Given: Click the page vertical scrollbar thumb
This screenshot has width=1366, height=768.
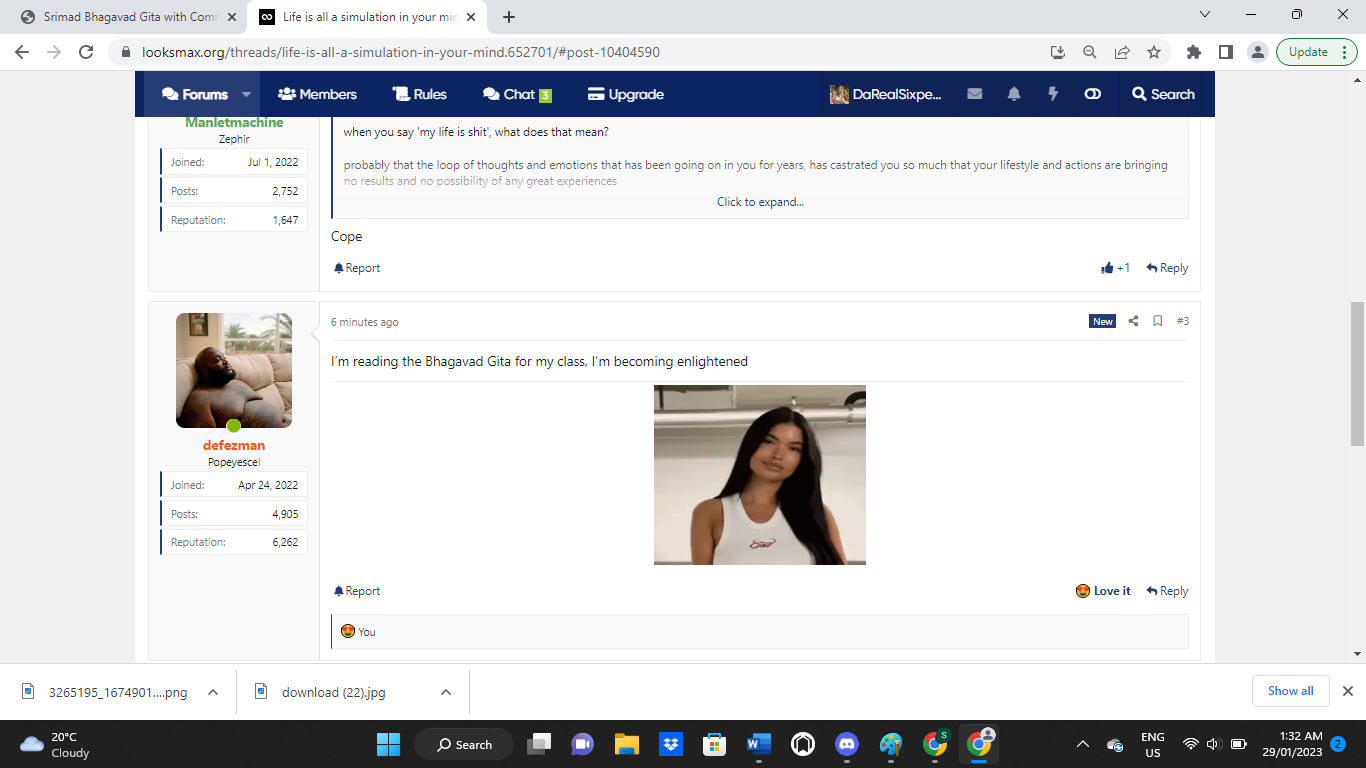Looking at the screenshot, I should point(1357,373).
